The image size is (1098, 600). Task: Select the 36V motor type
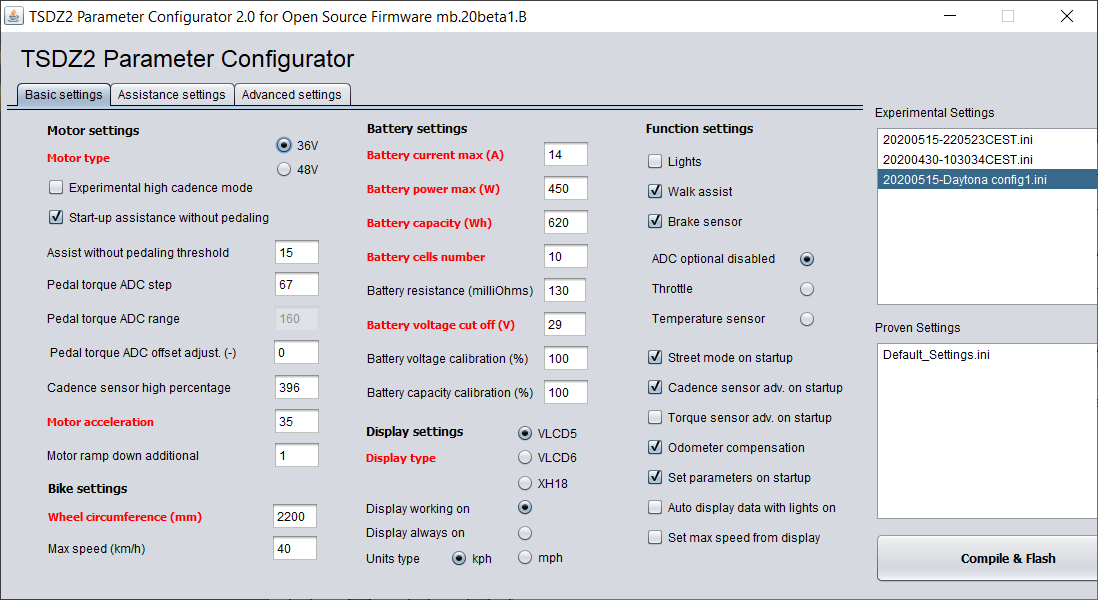pos(284,145)
